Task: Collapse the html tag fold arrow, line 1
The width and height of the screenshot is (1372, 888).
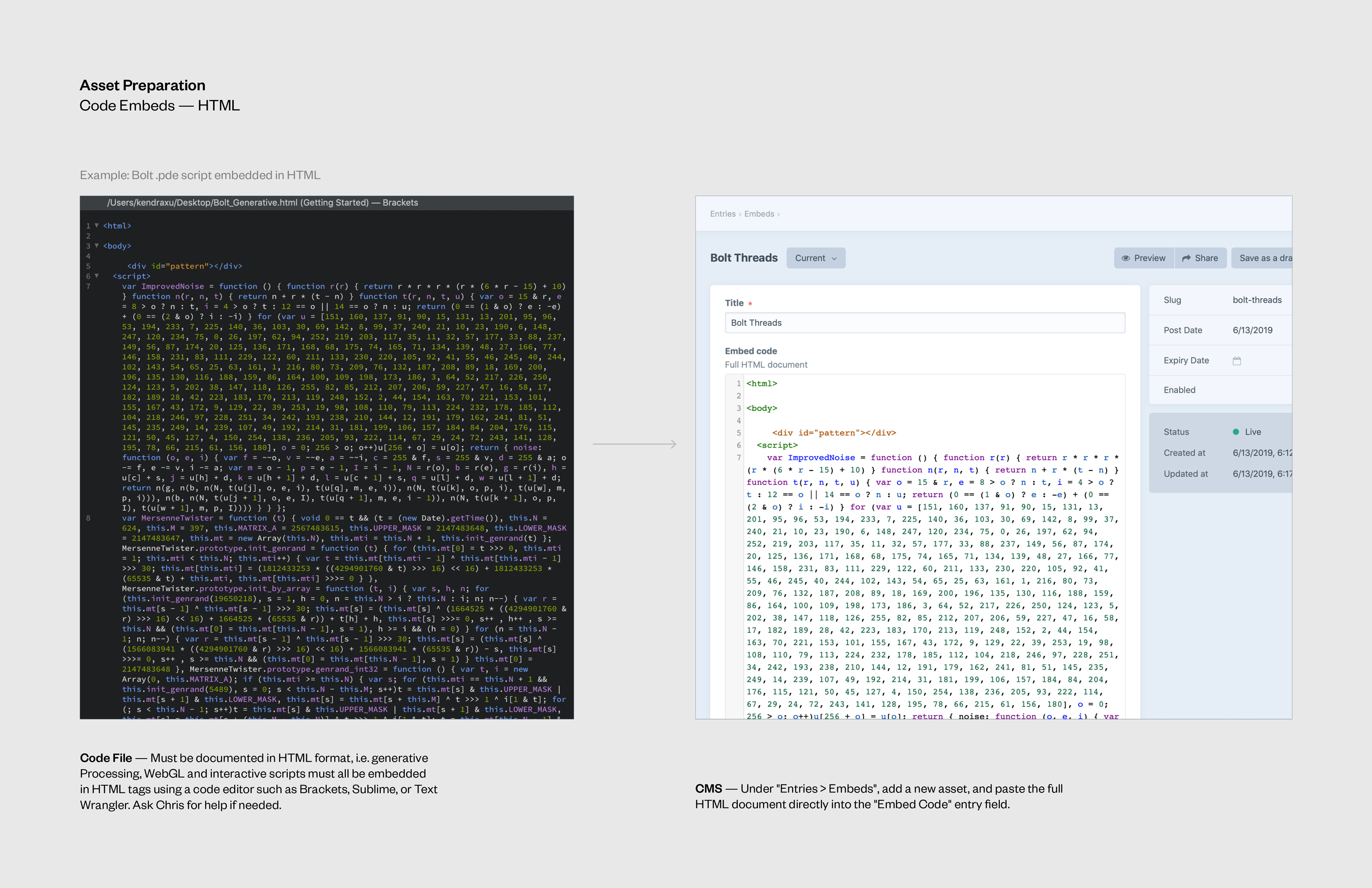Action: pyautogui.click(x=97, y=226)
